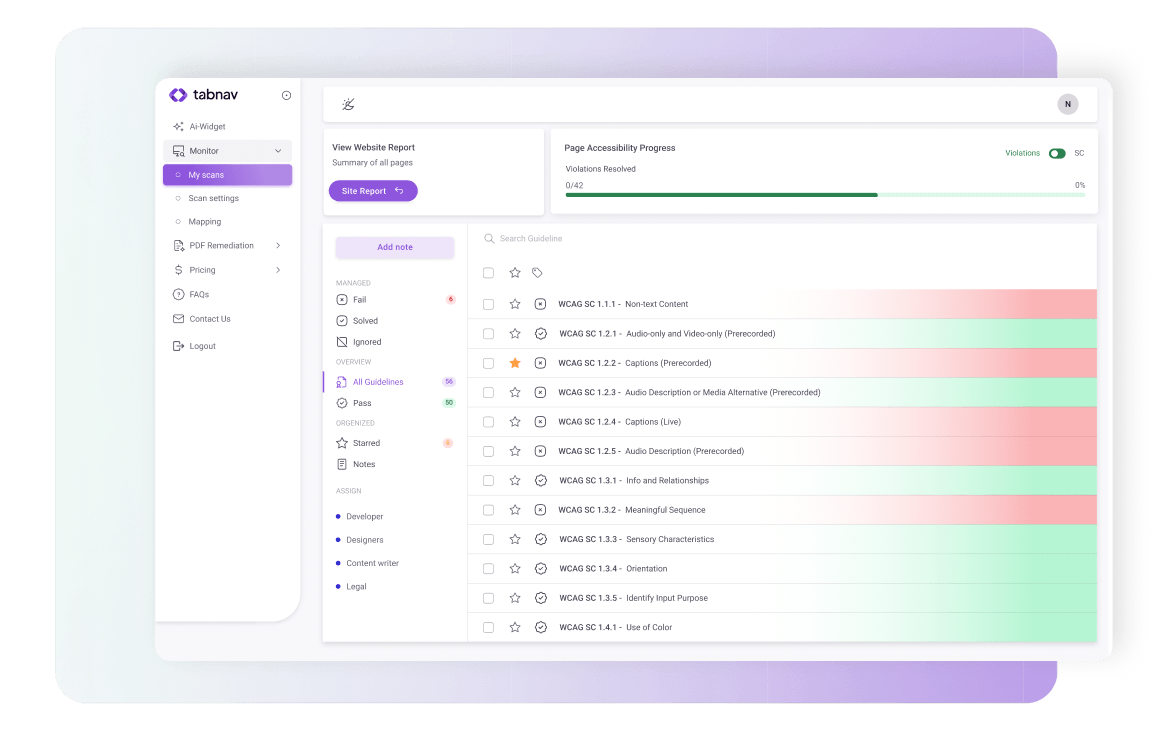Click the FAQs question mark icon
1160x739 pixels.
point(180,294)
